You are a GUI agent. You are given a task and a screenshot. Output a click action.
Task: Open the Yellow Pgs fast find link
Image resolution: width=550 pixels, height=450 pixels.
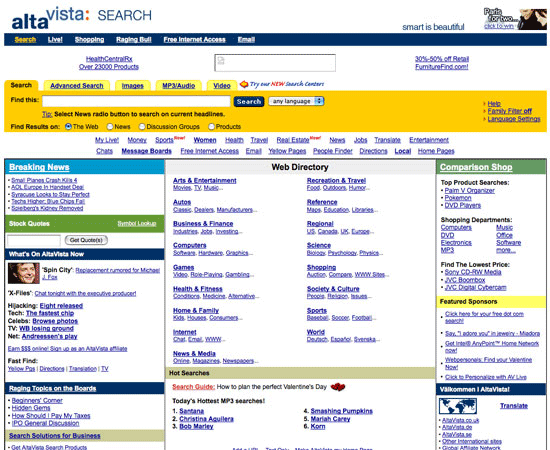[x=21, y=369]
